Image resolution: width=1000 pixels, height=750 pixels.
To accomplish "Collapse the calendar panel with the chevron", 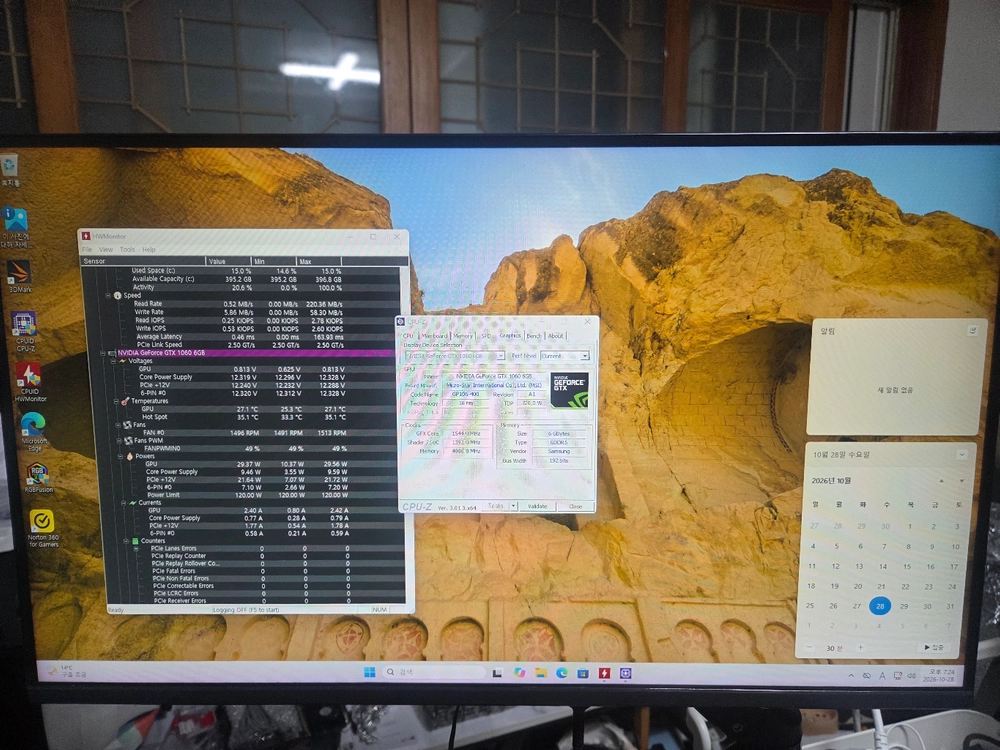I will point(961,455).
